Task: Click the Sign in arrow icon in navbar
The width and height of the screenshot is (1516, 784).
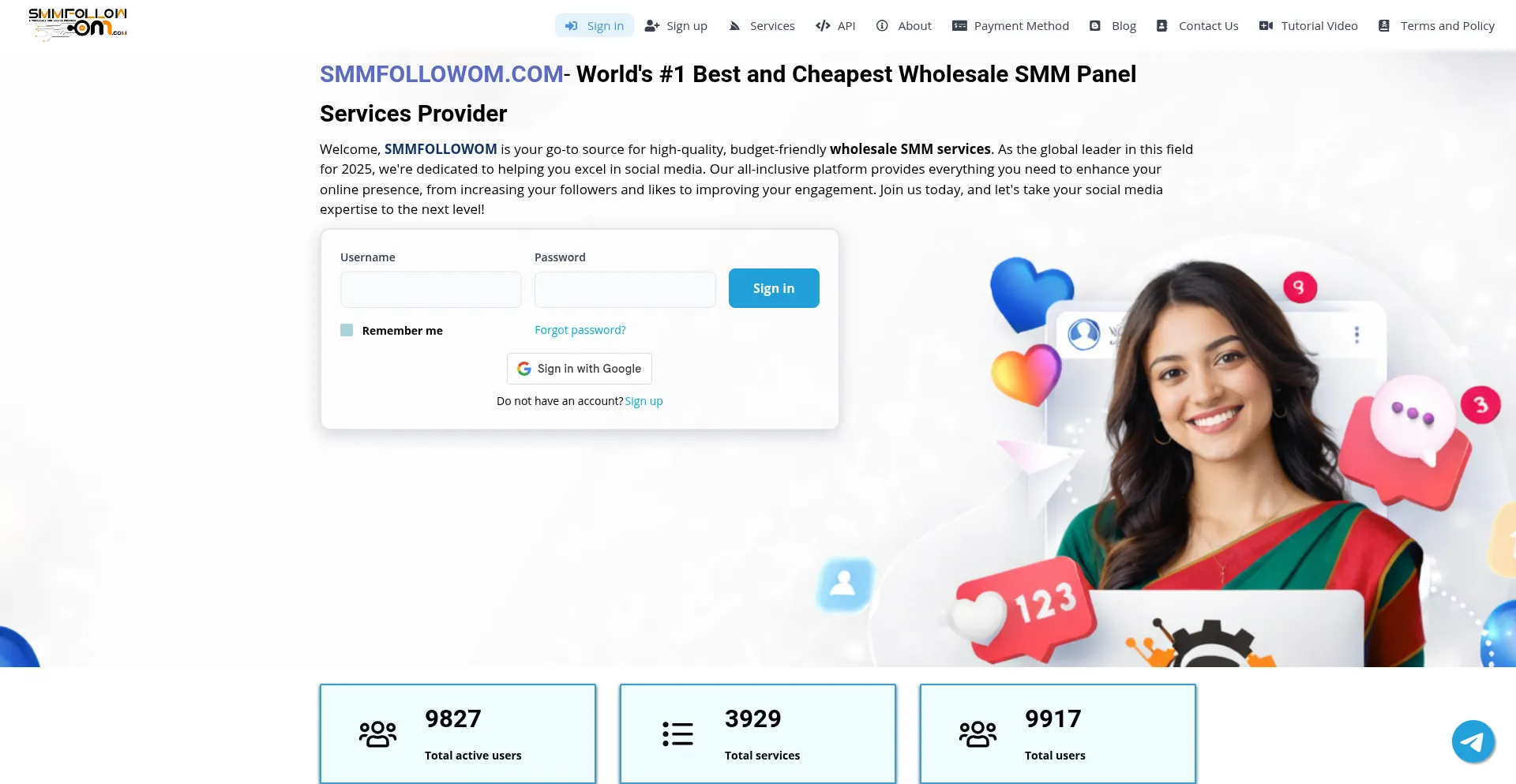Action: (572, 26)
